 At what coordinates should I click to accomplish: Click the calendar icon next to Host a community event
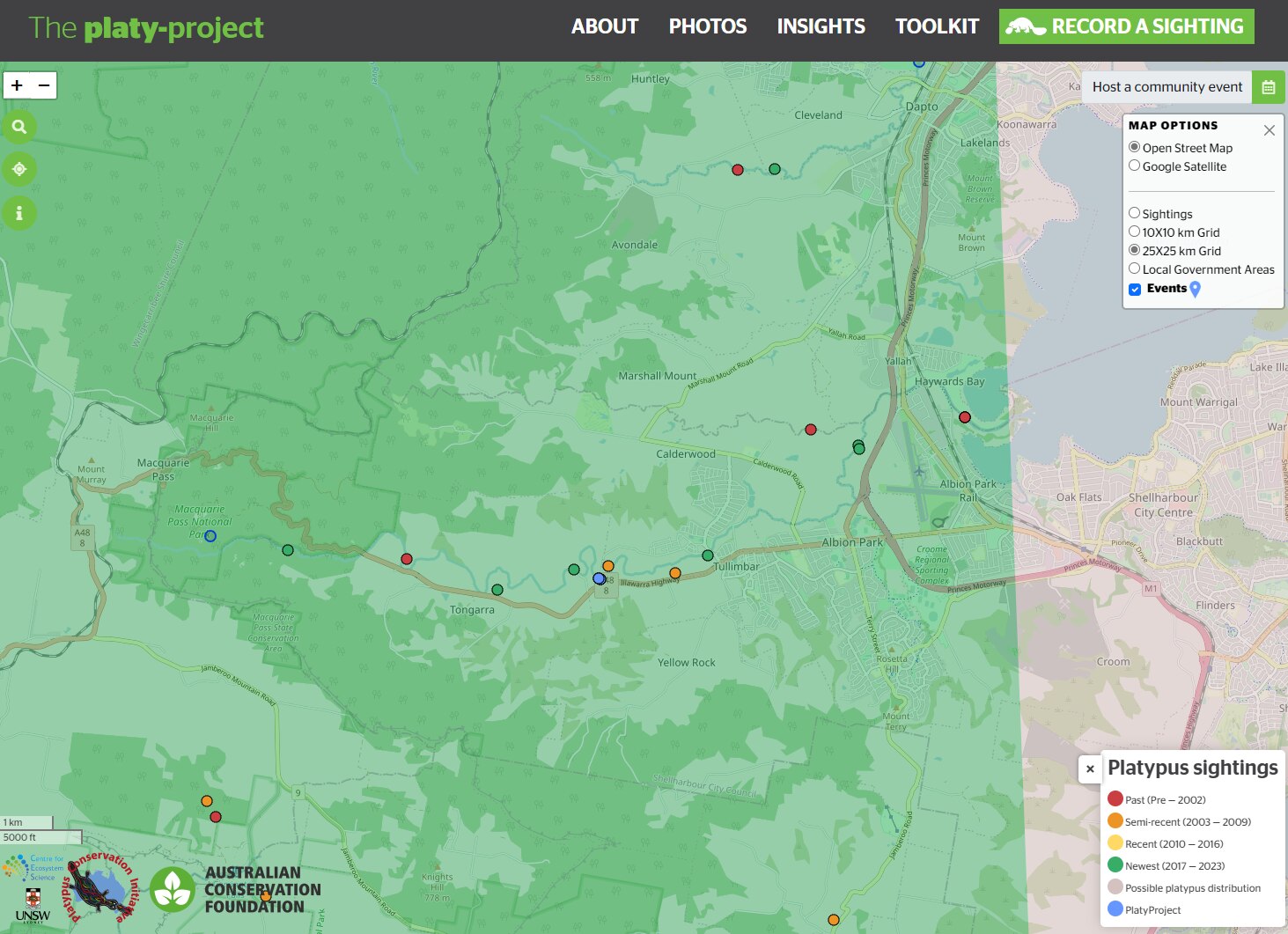click(1268, 86)
